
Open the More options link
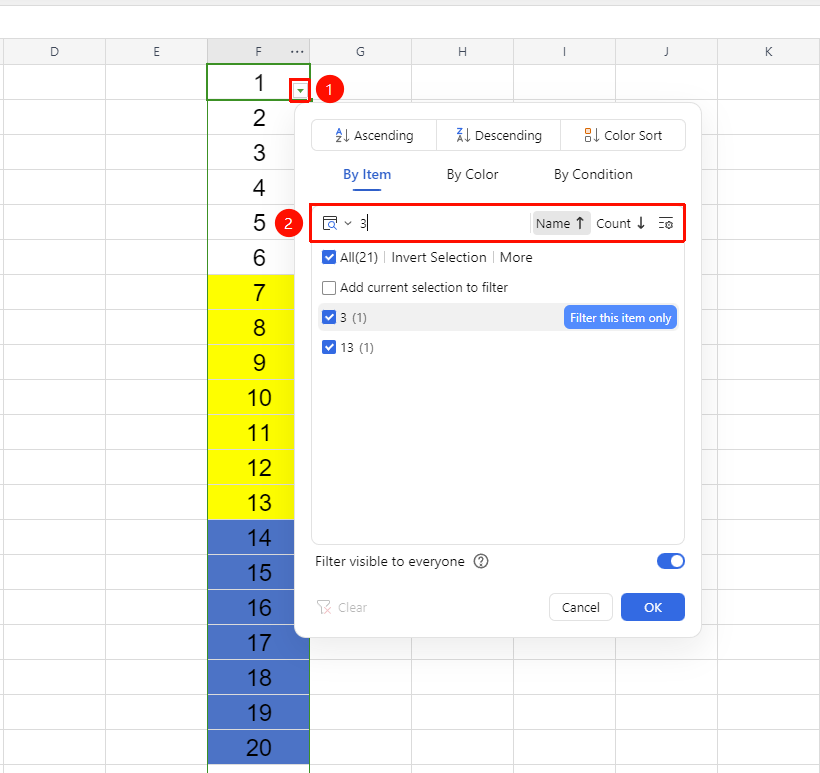pyautogui.click(x=516, y=257)
